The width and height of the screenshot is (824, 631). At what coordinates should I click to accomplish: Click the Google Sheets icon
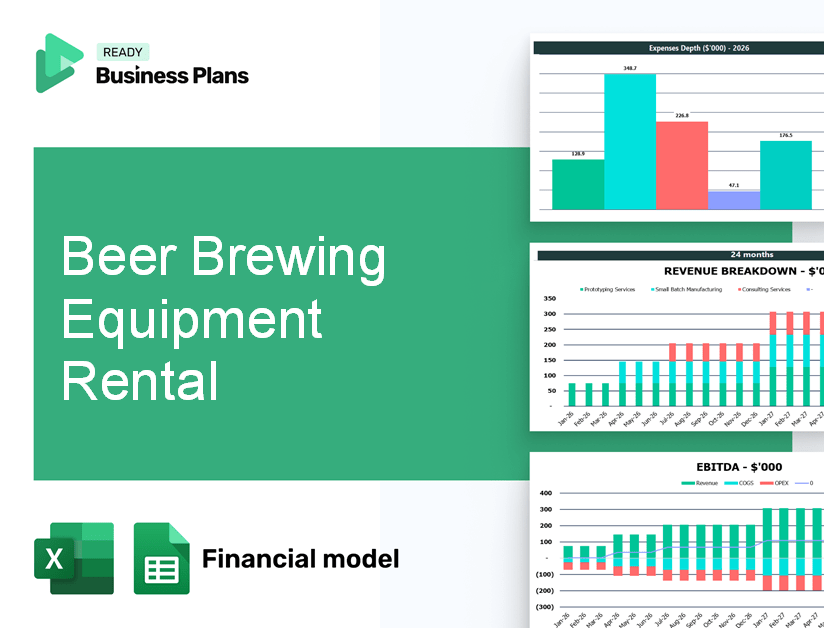(161, 558)
